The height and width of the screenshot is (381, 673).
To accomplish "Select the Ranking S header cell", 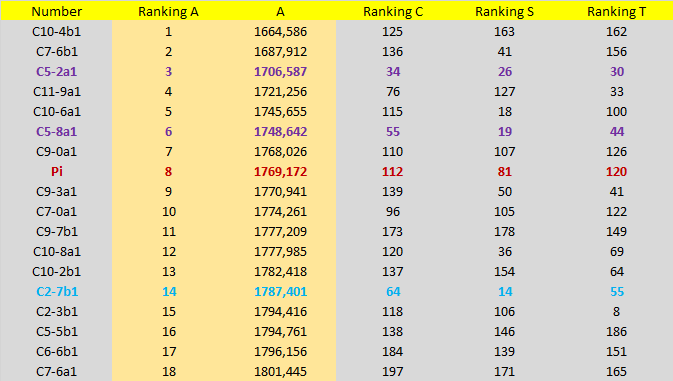I will (504, 12).
